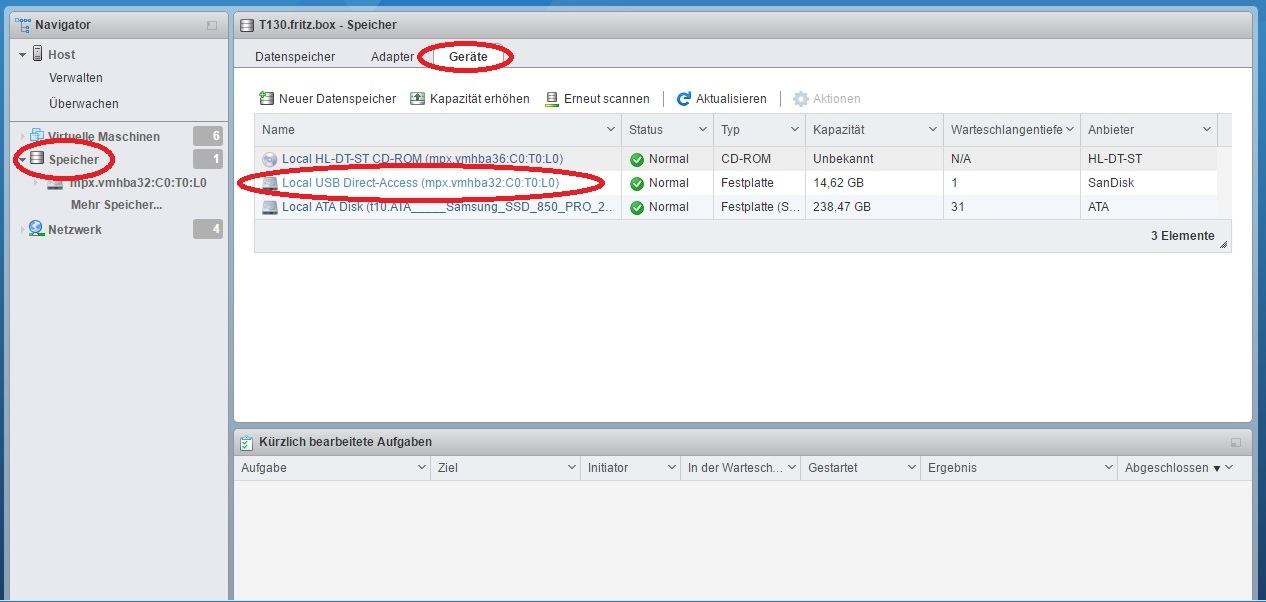
Task: Select Netzwerk in the Navigator
Action: pyautogui.click(x=75, y=230)
